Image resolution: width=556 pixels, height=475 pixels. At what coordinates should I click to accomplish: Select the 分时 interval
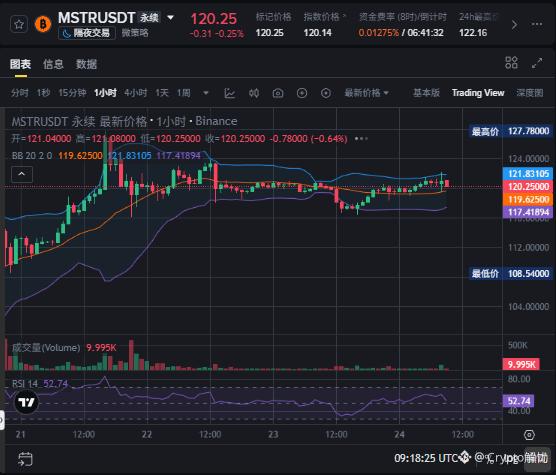coord(20,93)
